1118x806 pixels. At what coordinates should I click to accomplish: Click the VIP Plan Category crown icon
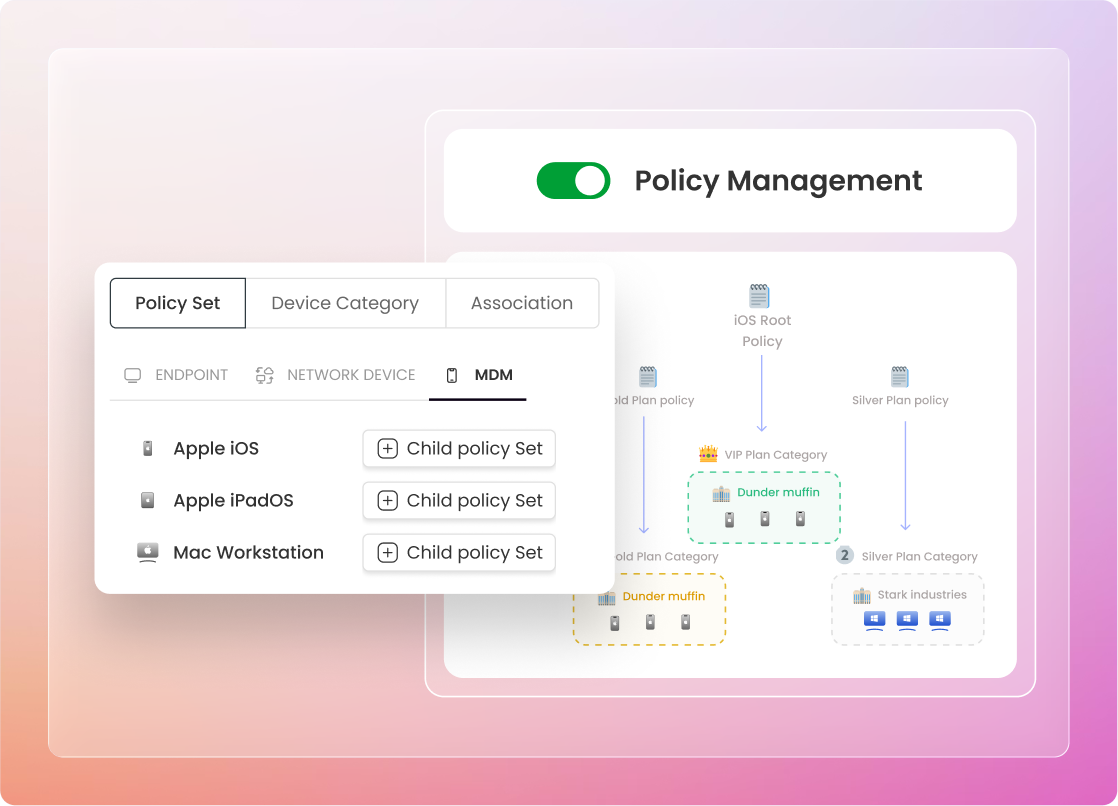pos(708,454)
